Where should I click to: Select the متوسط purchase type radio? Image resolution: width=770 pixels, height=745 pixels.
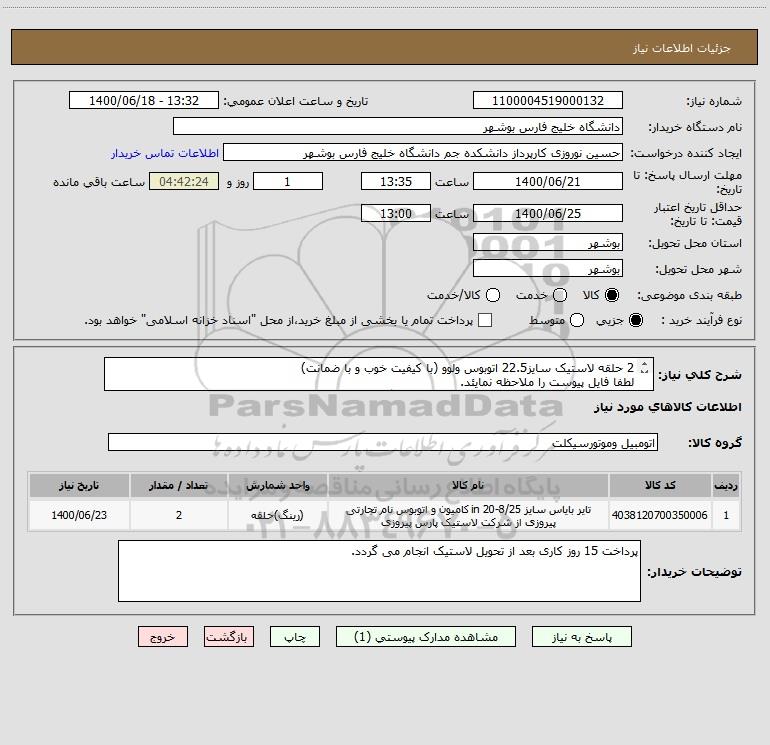tap(577, 320)
